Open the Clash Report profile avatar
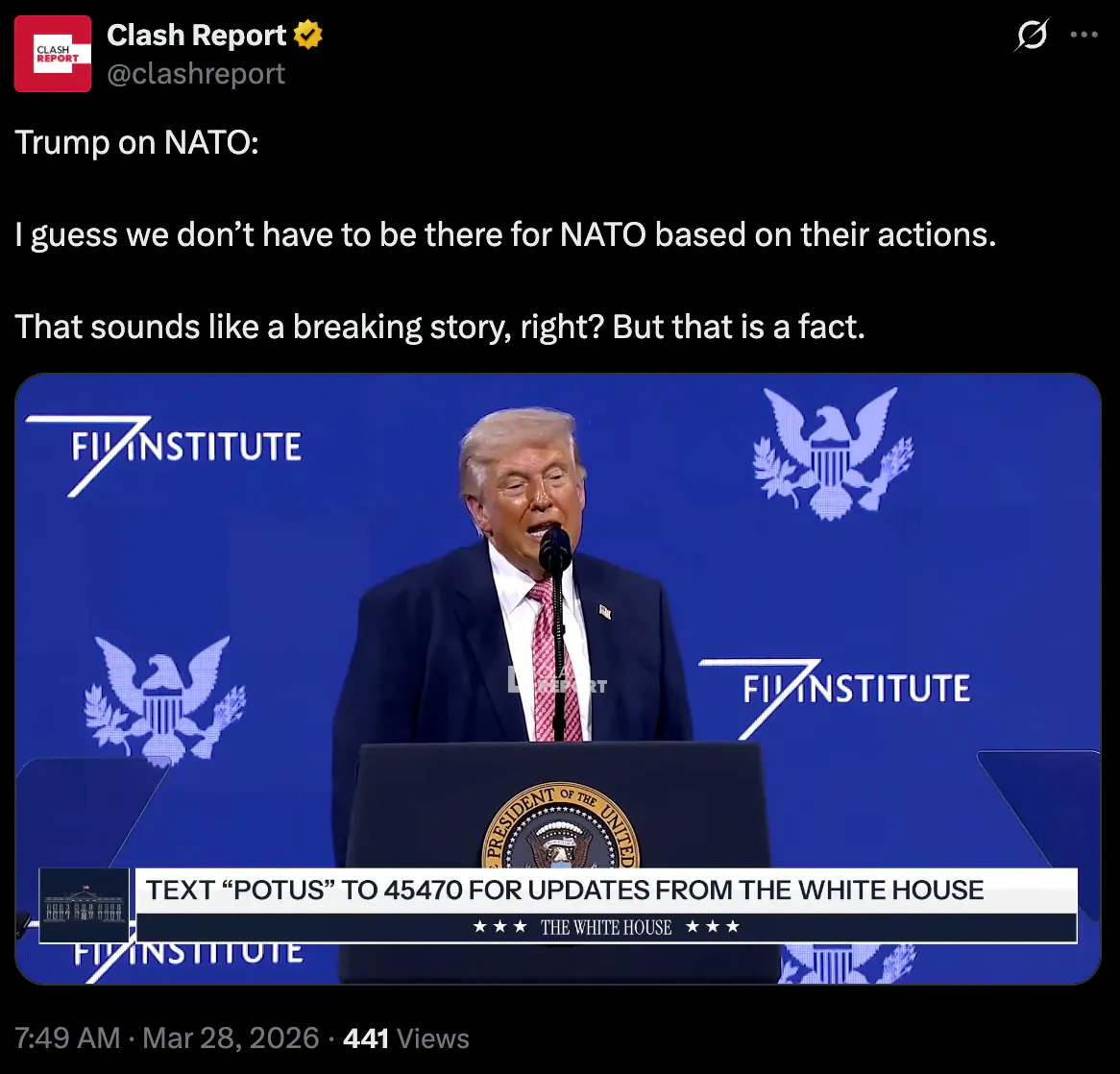Image resolution: width=1120 pixels, height=1074 pixels. (53, 54)
